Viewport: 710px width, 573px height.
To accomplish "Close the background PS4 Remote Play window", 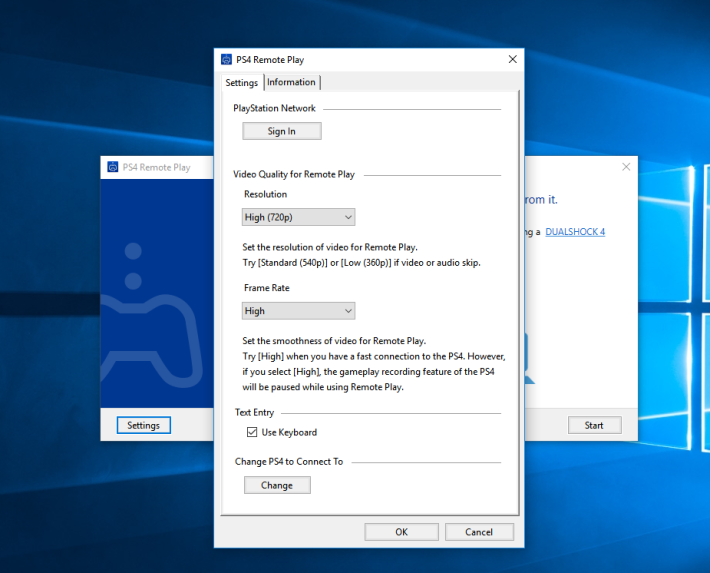I will pos(626,167).
